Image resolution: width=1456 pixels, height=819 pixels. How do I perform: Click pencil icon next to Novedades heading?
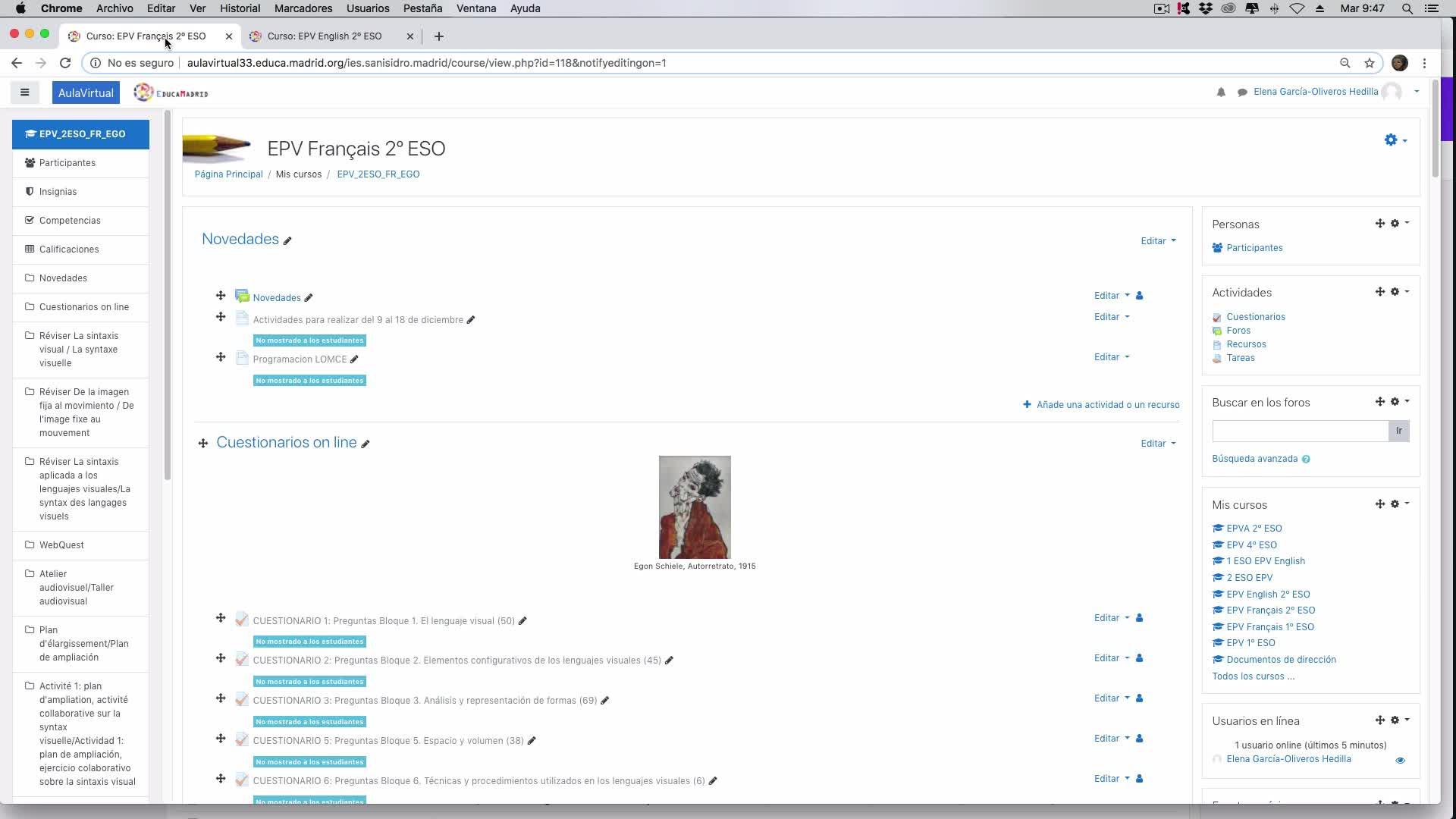point(287,241)
